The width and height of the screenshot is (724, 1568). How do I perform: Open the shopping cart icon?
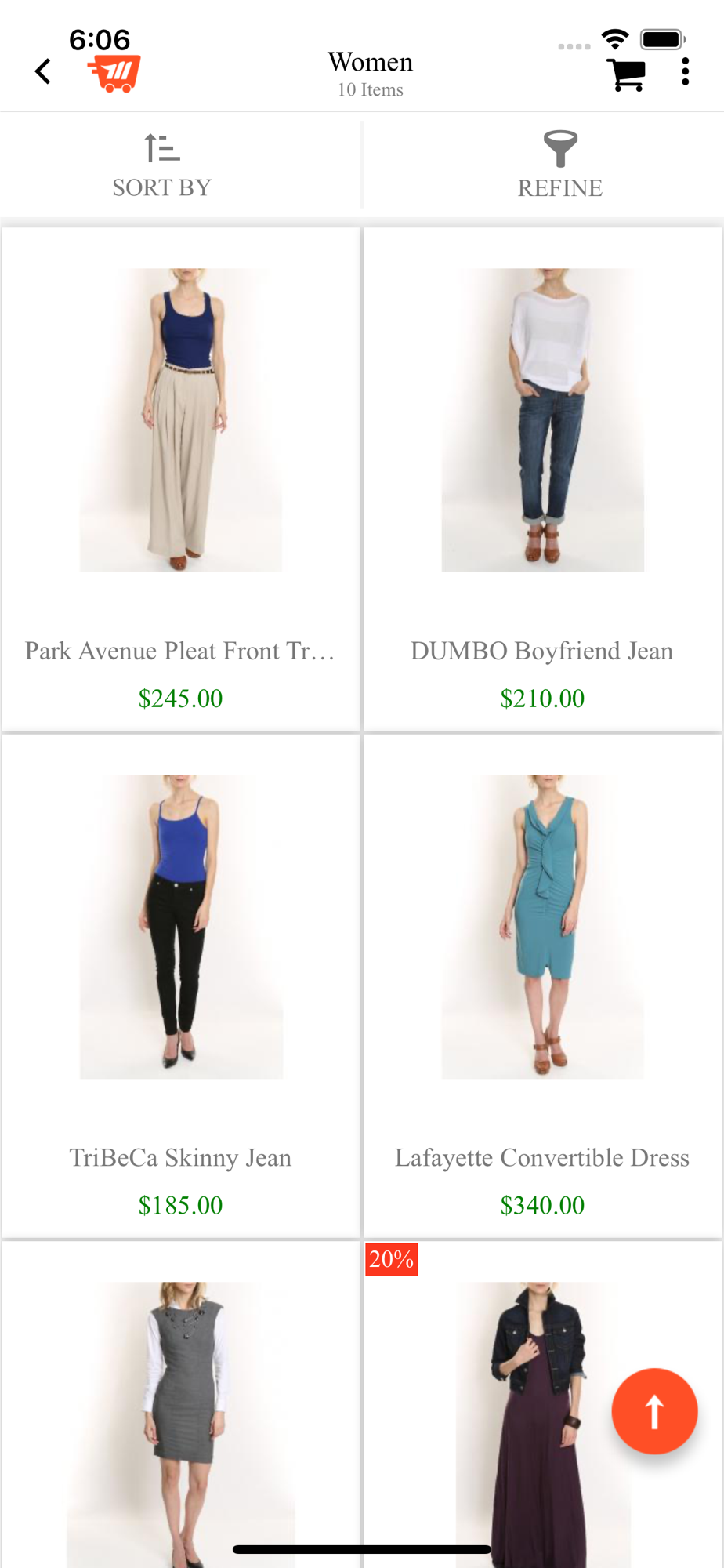click(x=626, y=74)
